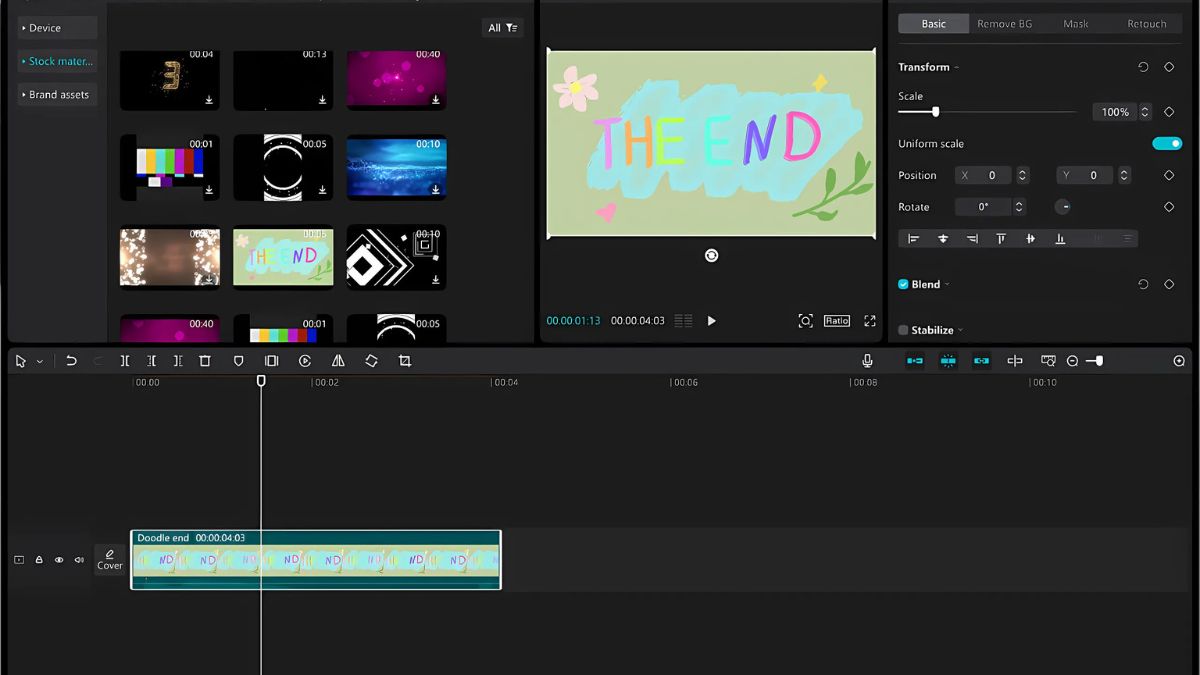Uncheck the Blend checkbox
1200x675 pixels.
(x=903, y=284)
